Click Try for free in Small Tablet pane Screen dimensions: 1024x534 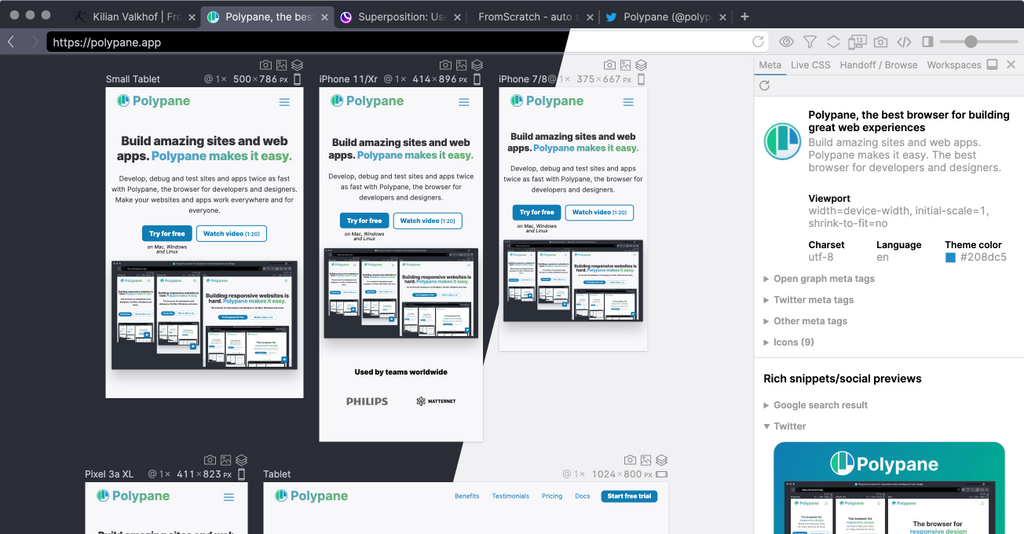[x=167, y=233]
